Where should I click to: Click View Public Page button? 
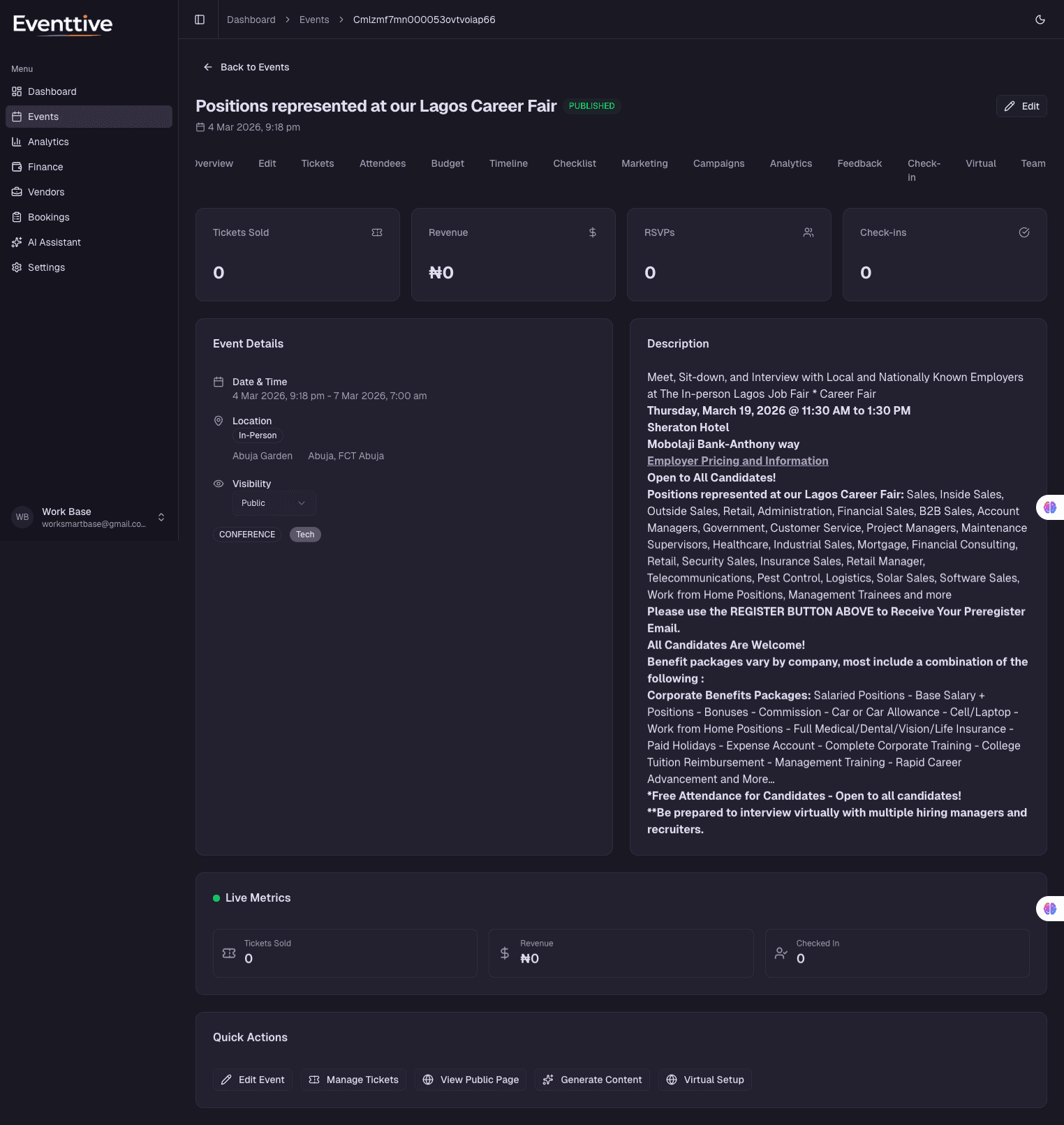[471, 1080]
